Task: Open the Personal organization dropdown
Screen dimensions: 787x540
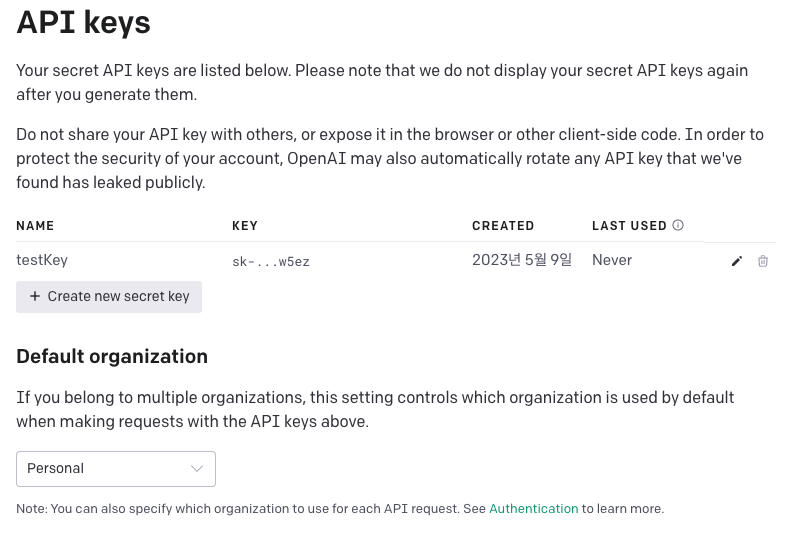Action: click(x=116, y=469)
